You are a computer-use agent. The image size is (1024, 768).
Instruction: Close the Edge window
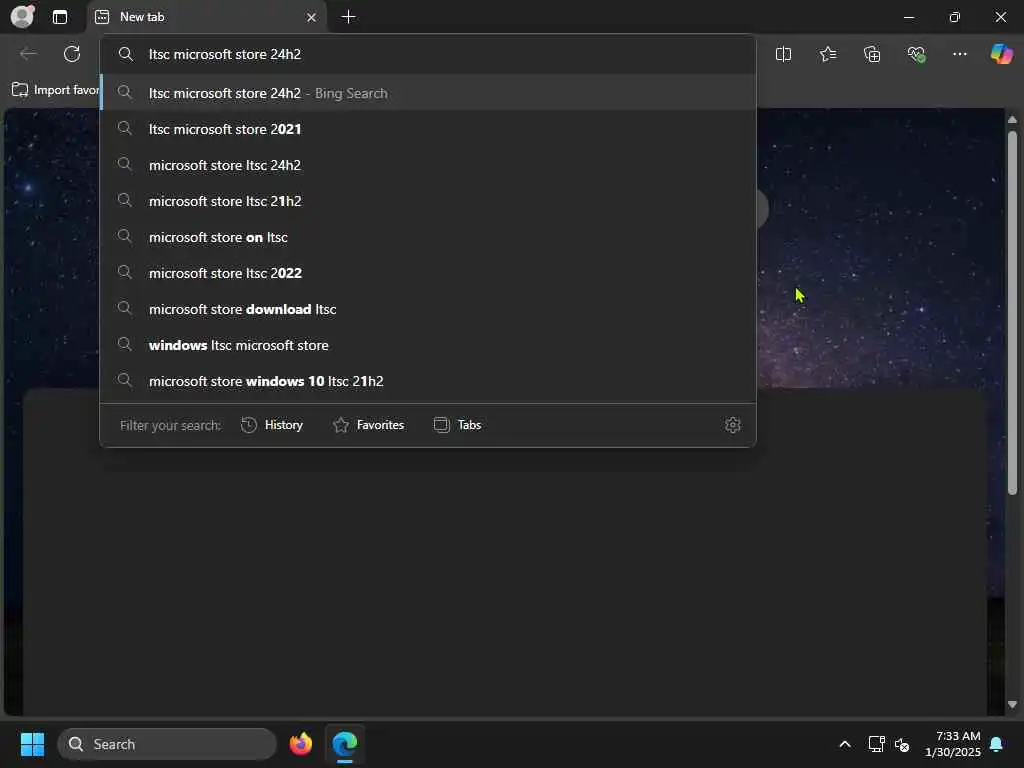1000,17
